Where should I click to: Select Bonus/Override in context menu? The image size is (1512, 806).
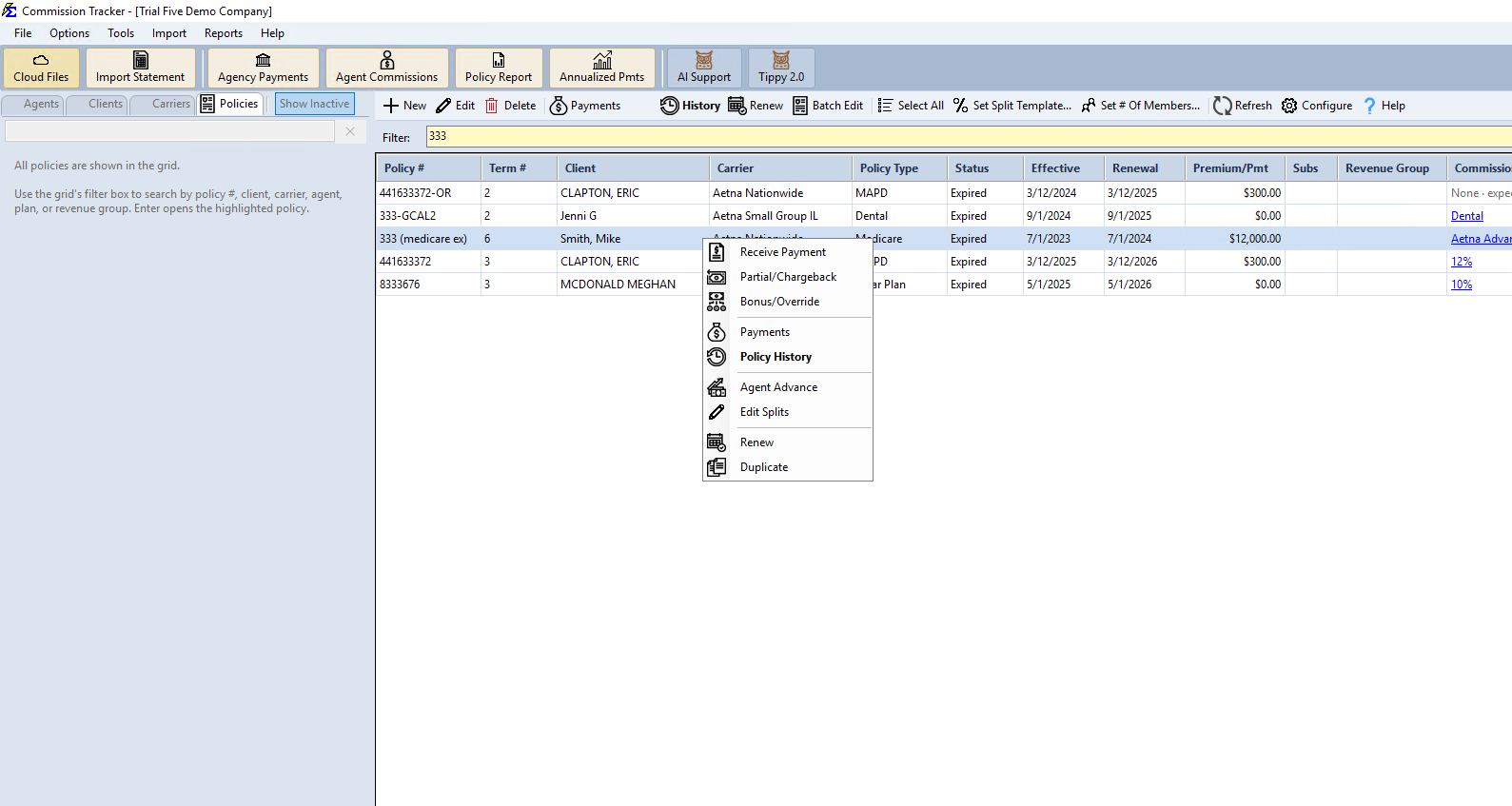tap(788, 302)
